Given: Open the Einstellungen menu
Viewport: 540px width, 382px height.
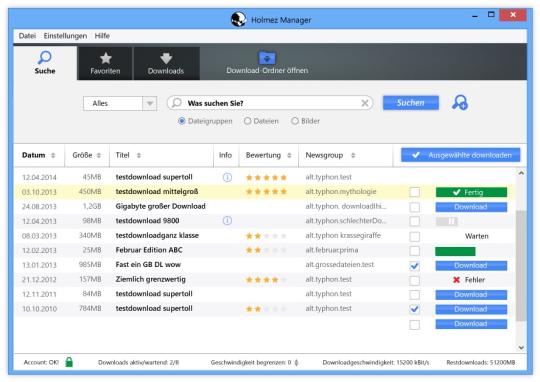Looking at the screenshot, I should click(x=65, y=36).
